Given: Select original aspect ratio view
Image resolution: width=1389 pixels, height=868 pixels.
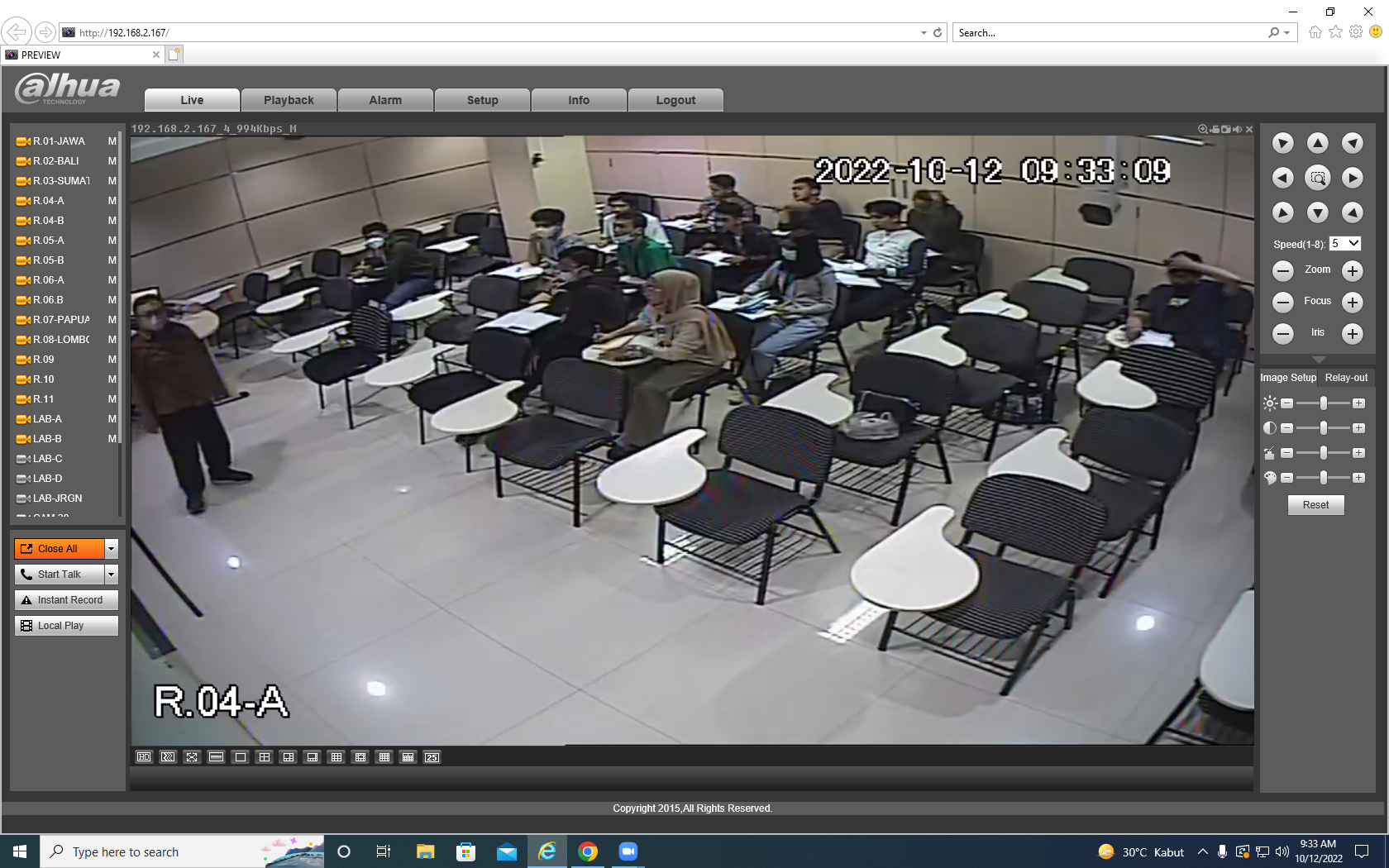Looking at the screenshot, I should [x=216, y=757].
